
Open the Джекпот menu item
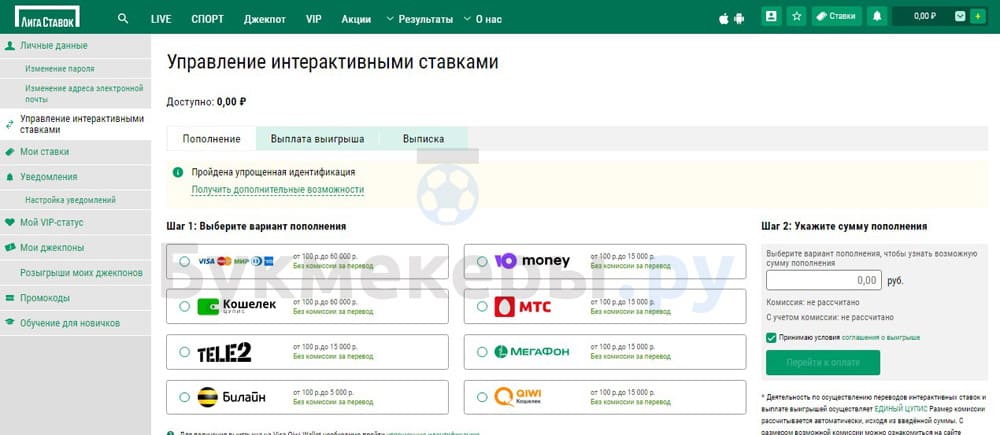[x=265, y=19]
